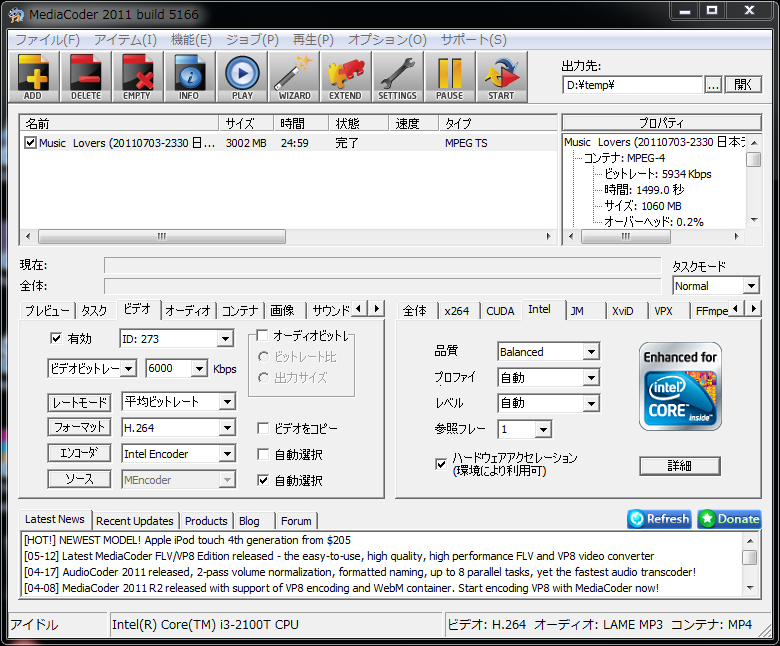Switch to the オーディオ tab
The height and width of the screenshot is (646, 780).
click(188, 311)
